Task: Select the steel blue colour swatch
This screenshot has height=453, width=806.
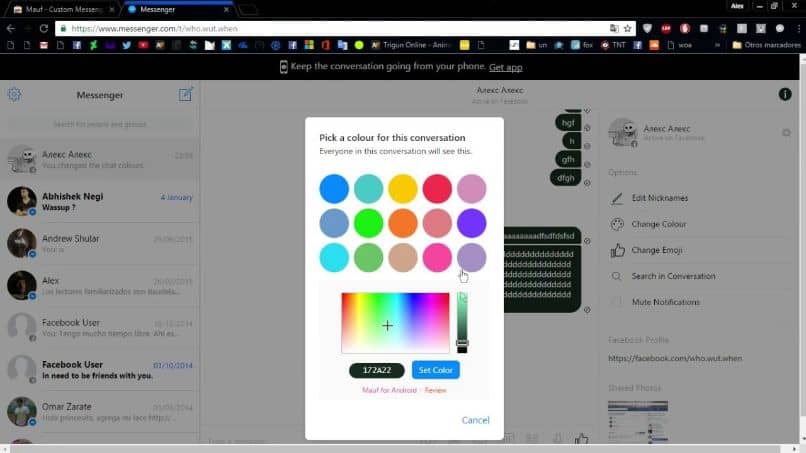Action: [x=334, y=223]
